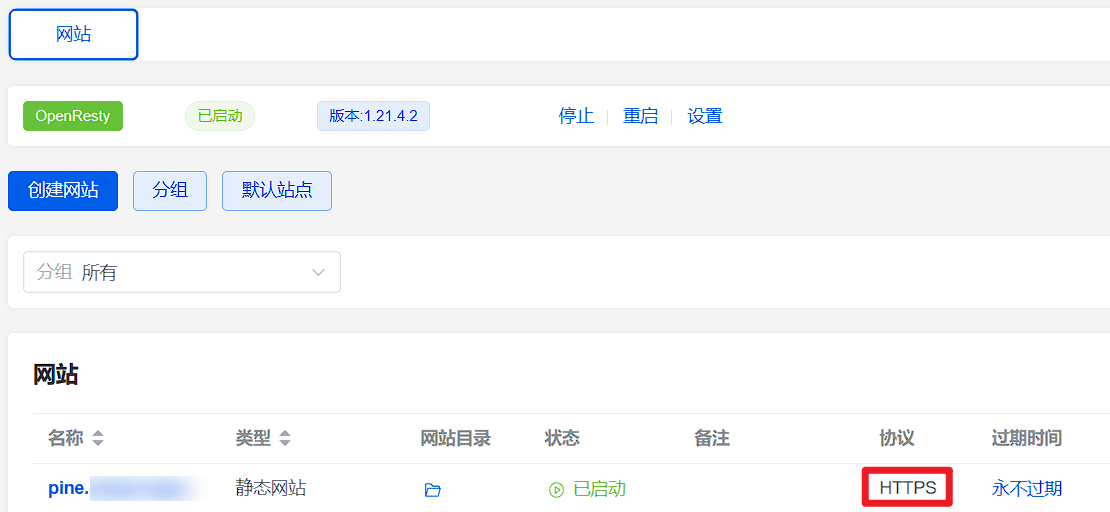Sort by the 名称 column arrows
1110x512 pixels.
pos(98,439)
